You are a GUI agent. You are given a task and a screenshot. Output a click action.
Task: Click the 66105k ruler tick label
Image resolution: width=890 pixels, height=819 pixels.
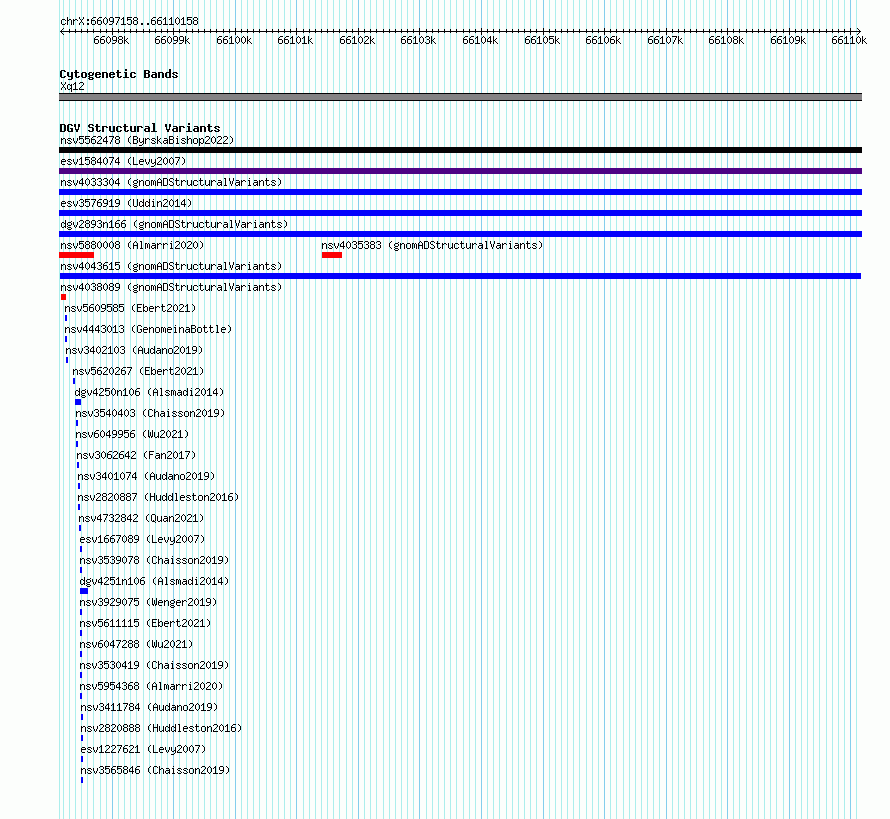[x=542, y=40]
